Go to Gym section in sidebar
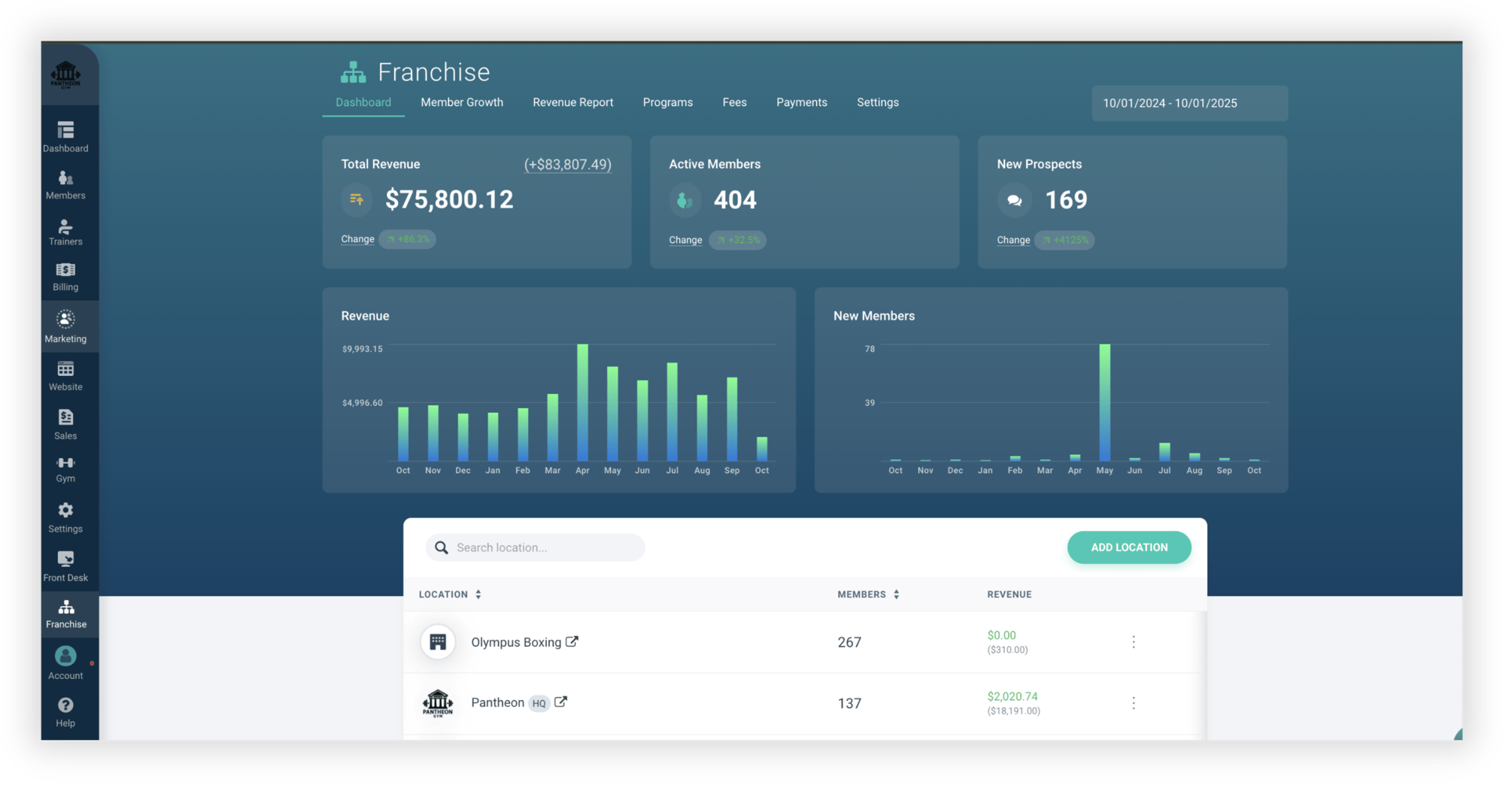 tap(65, 469)
